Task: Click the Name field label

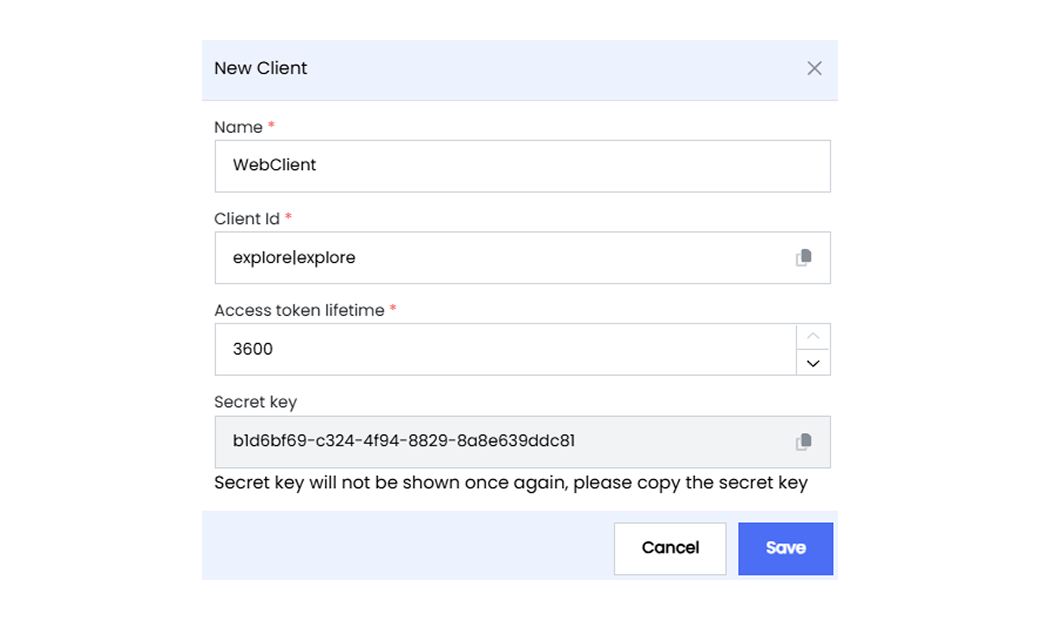Action: point(238,127)
